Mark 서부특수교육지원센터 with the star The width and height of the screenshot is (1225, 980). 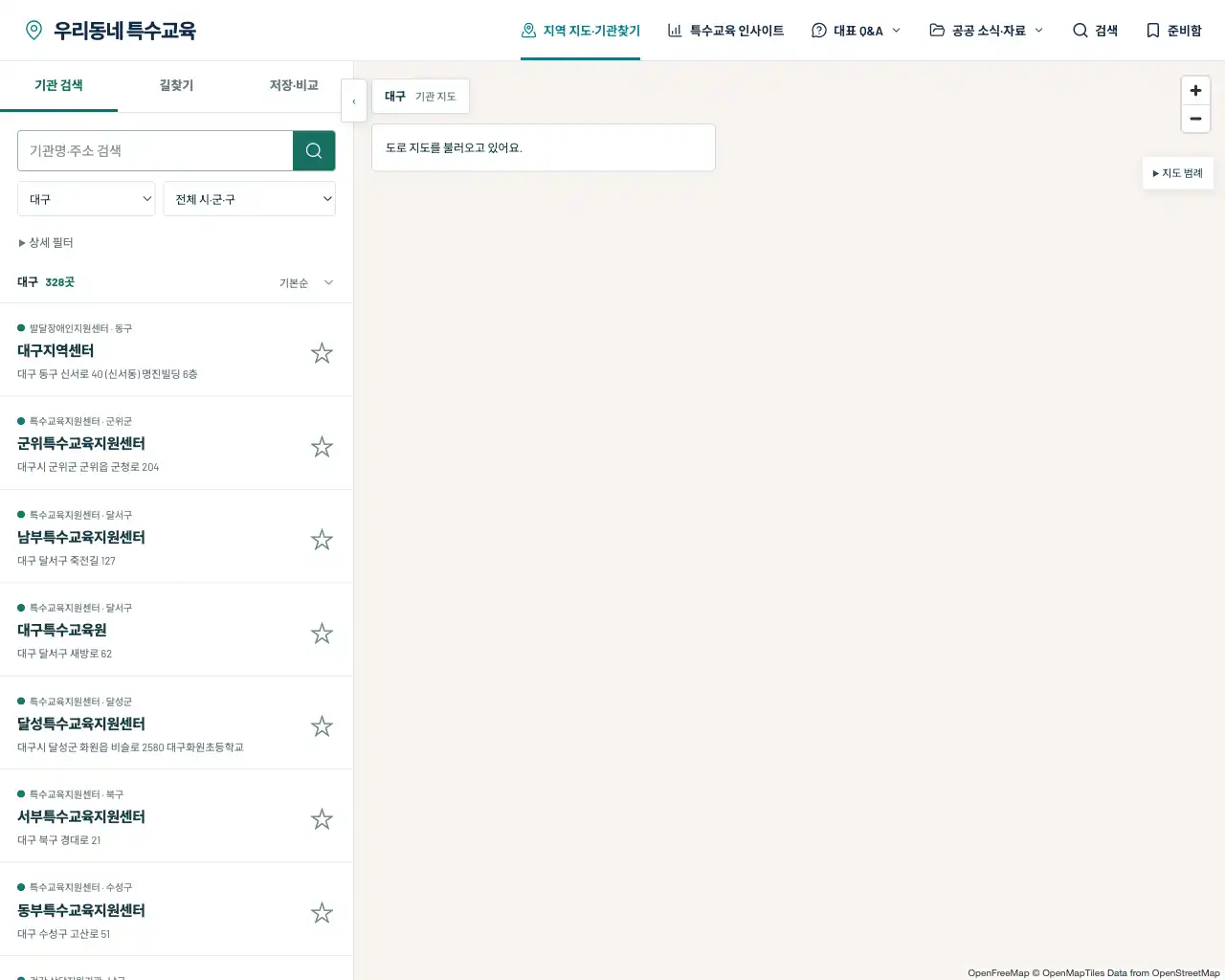(x=322, y=819)
